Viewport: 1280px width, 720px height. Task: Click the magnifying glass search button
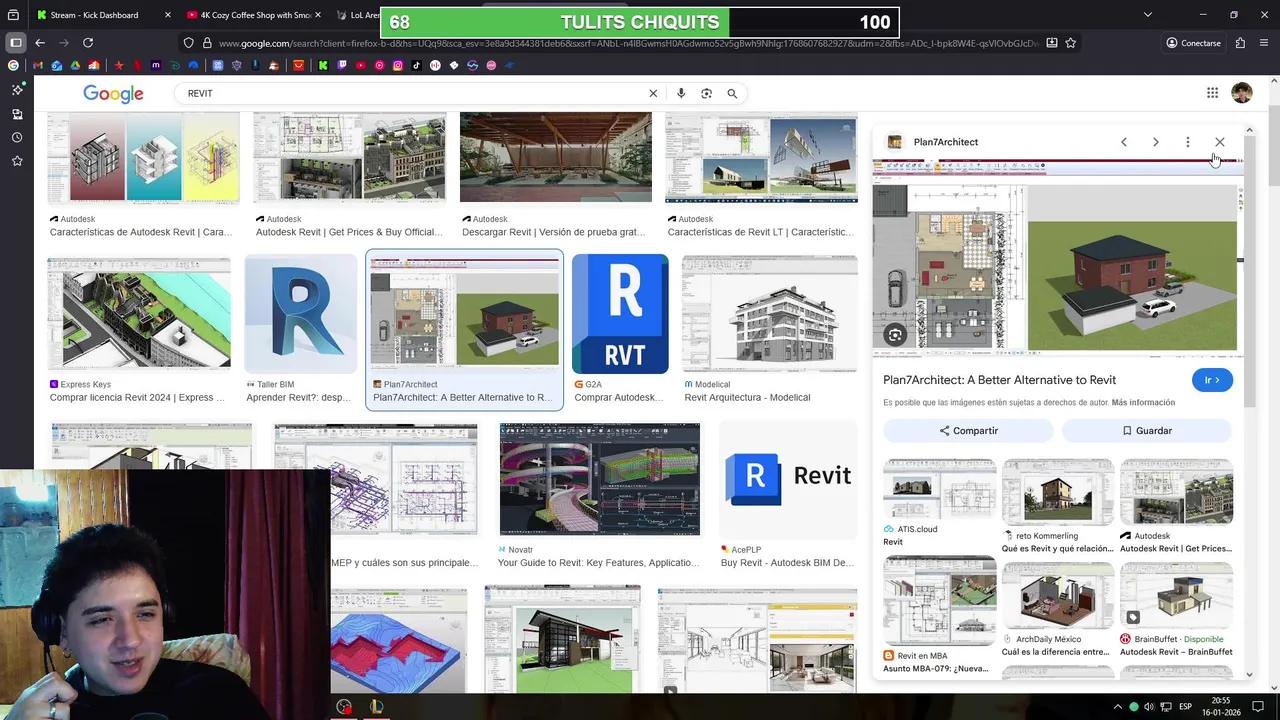click(x=732, y=93)
